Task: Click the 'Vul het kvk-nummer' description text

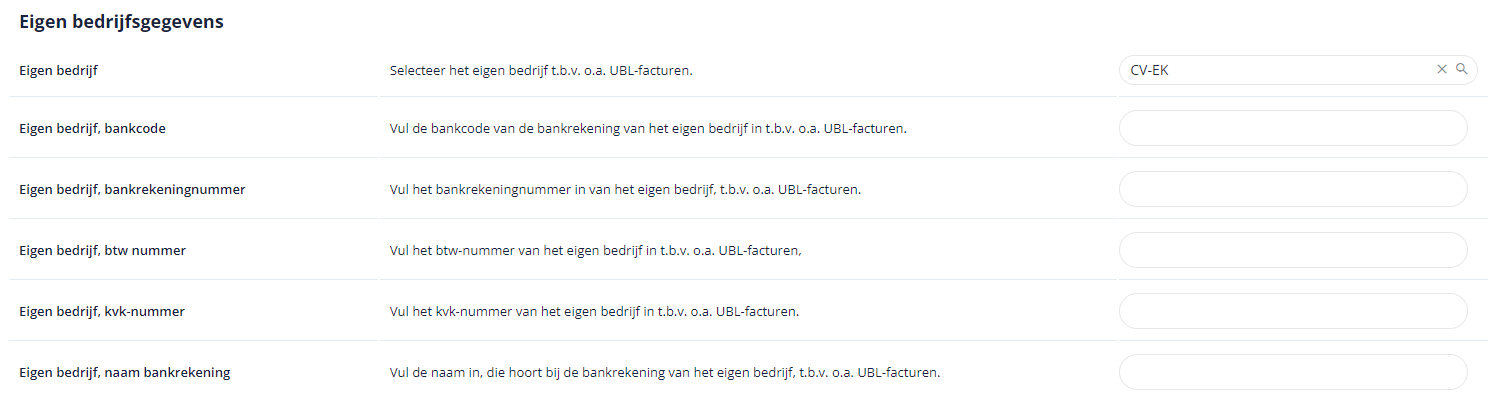Action: pyautogui.click(x=594, y=311)
